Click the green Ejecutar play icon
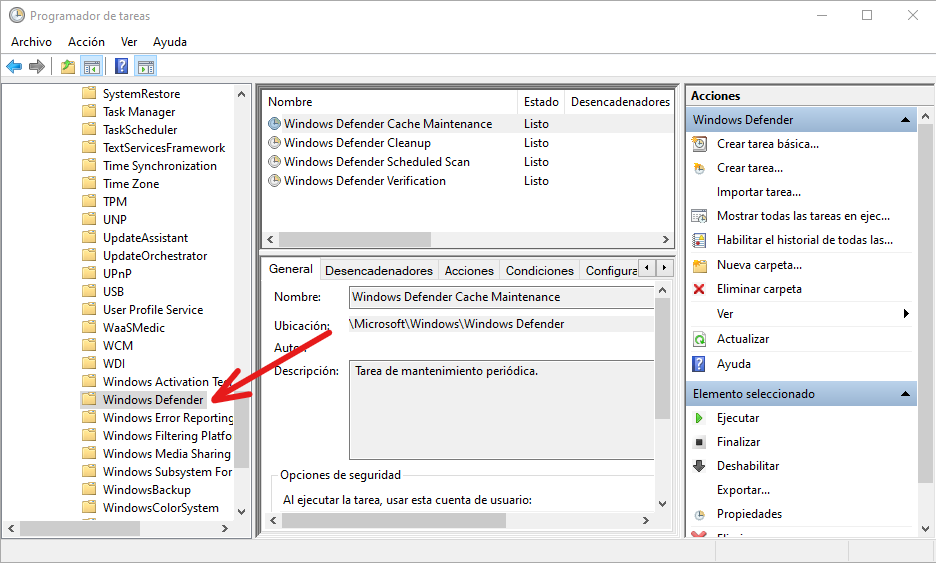This screenshot has height=563, width=936. [x=699, y=418]
